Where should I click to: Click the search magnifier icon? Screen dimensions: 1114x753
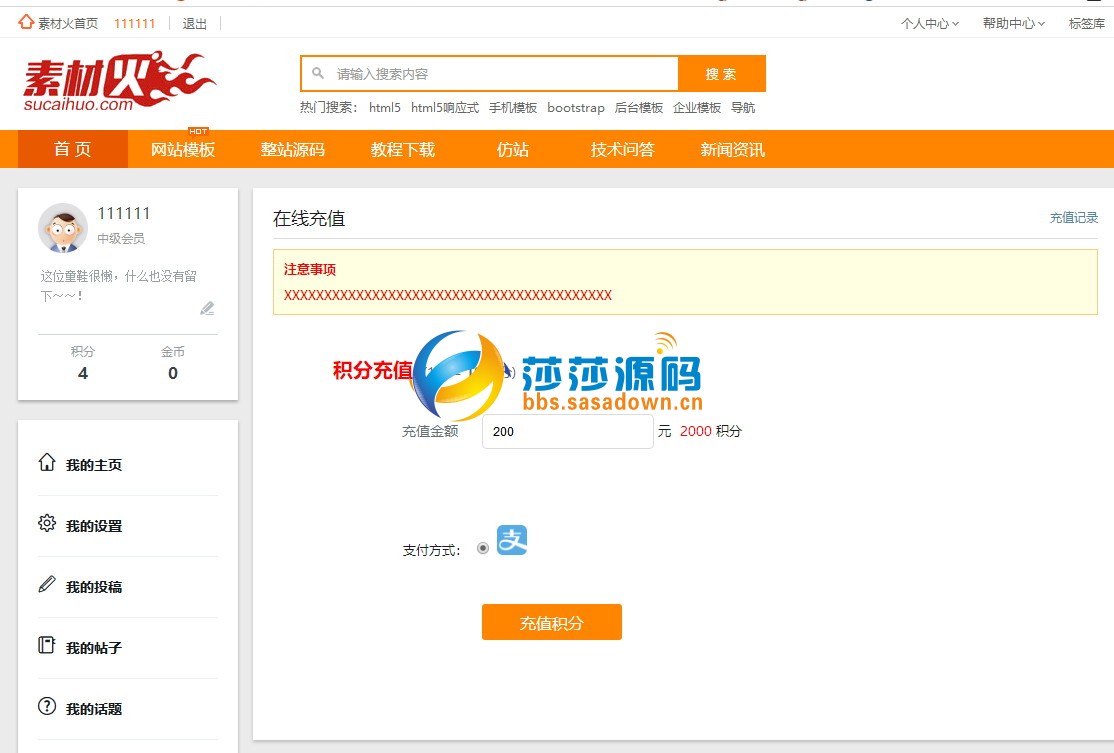[318, 73]
